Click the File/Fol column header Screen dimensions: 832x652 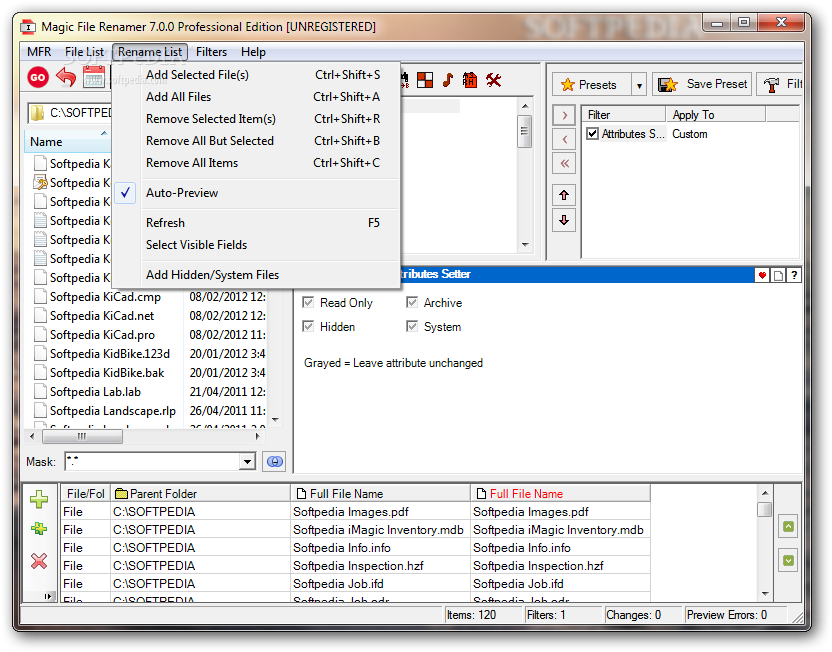(x=85, y=493)
